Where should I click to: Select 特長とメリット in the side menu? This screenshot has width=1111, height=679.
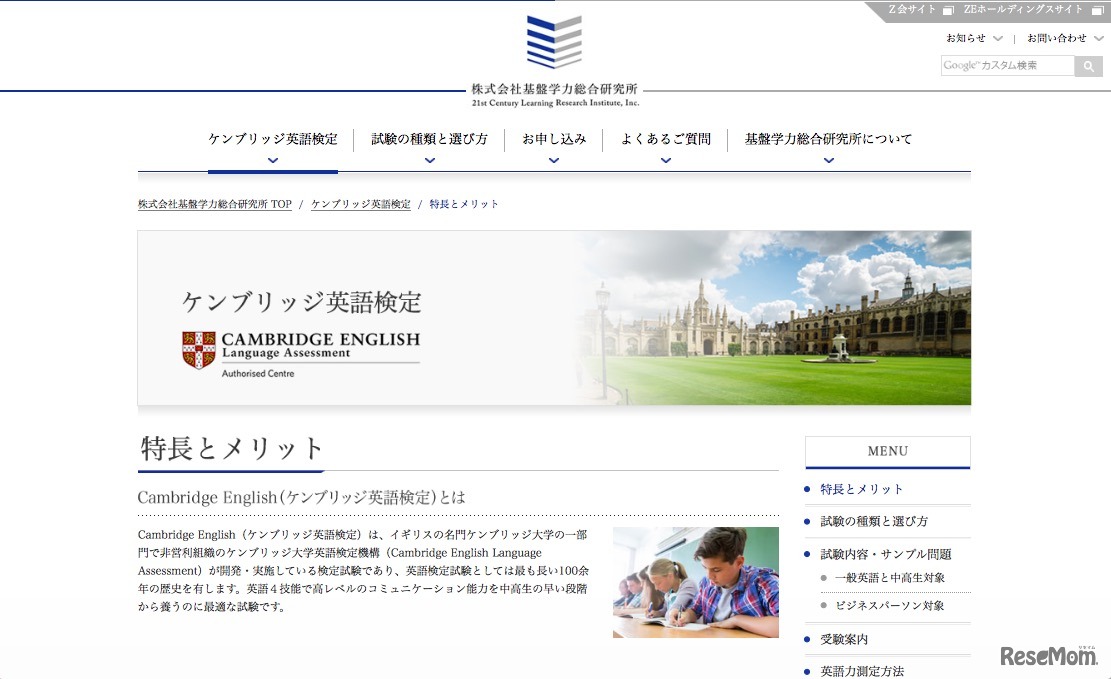click(862, 489)
